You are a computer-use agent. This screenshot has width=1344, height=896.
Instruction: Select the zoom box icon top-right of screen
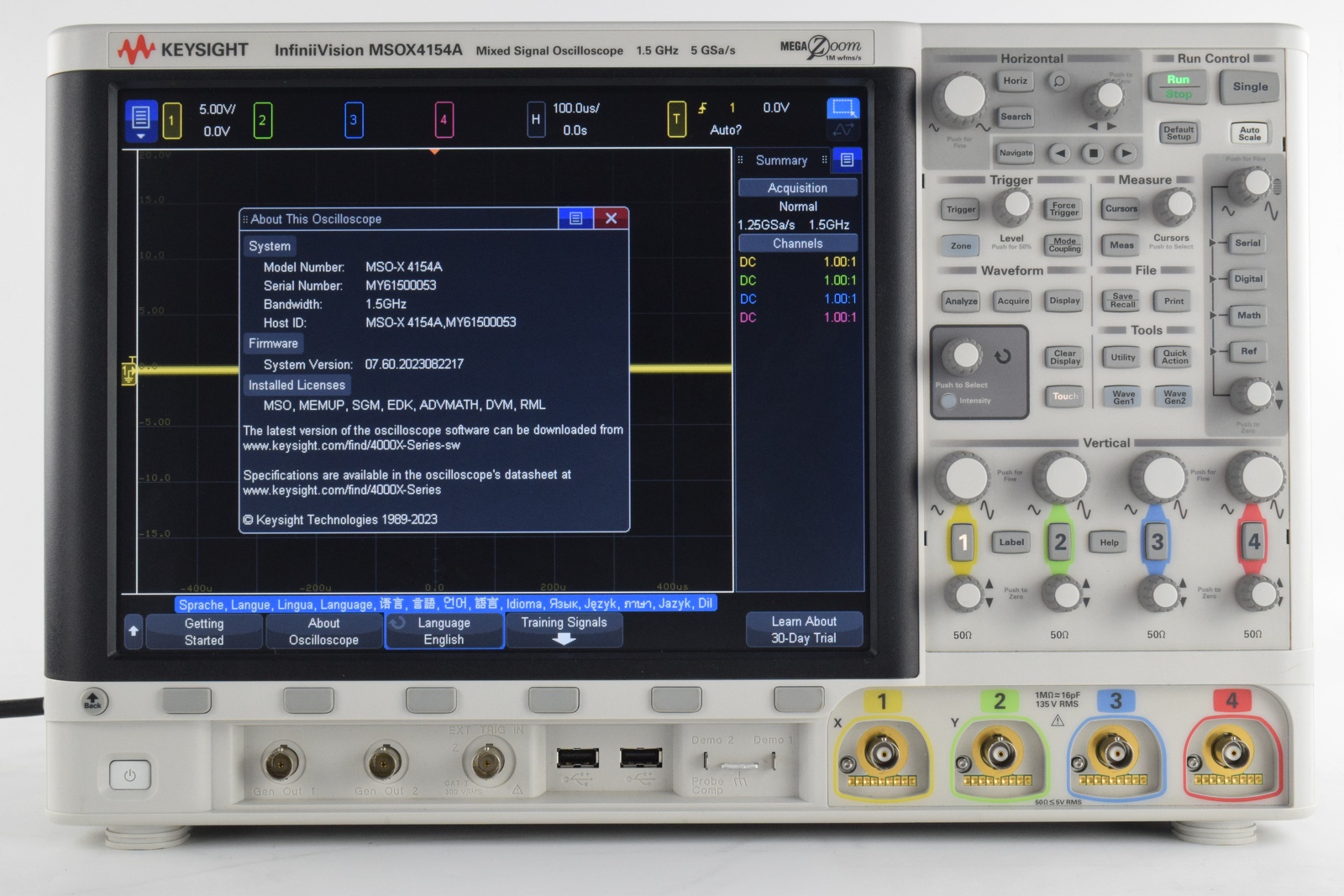(843, 108)
